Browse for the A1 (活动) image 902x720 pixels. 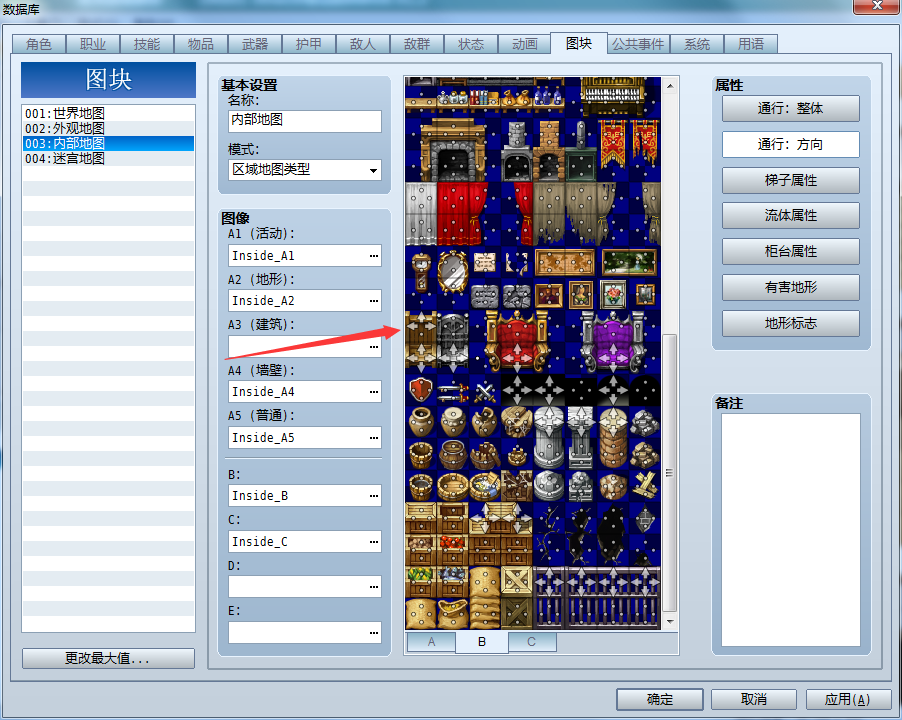(x=374, y=256)
